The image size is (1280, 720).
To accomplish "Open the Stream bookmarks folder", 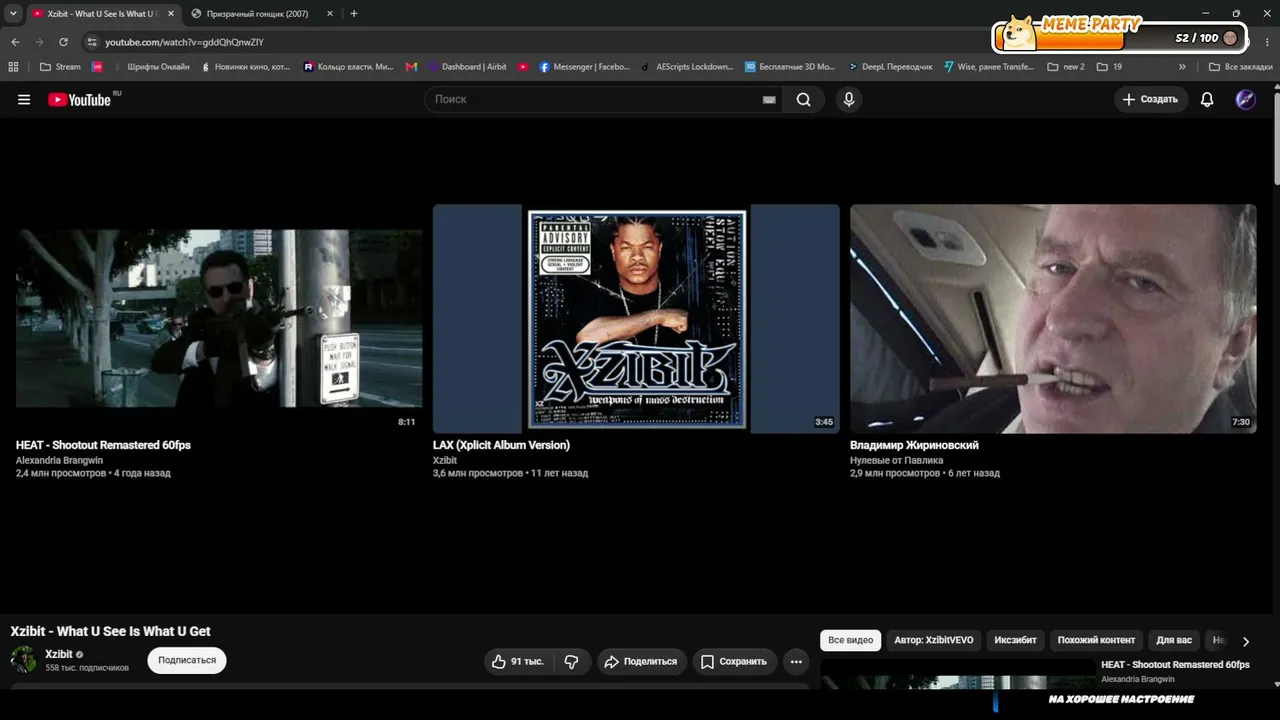I will pyautogui.click(x=60, y=67).
